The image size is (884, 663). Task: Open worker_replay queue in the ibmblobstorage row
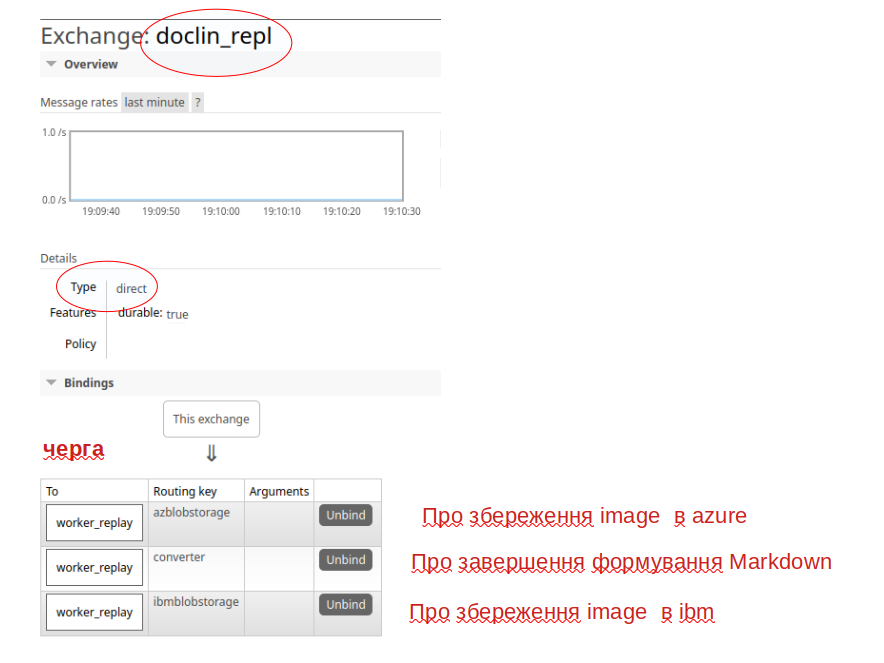click(94, 612)
